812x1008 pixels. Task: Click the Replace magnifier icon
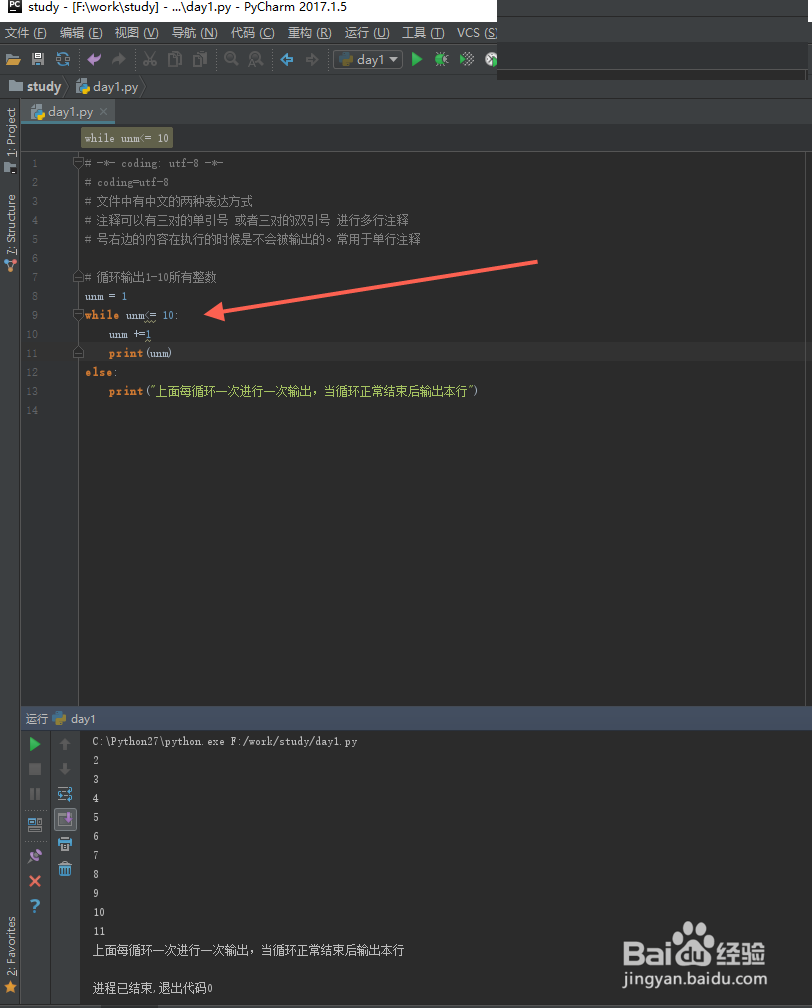(256, 60)
